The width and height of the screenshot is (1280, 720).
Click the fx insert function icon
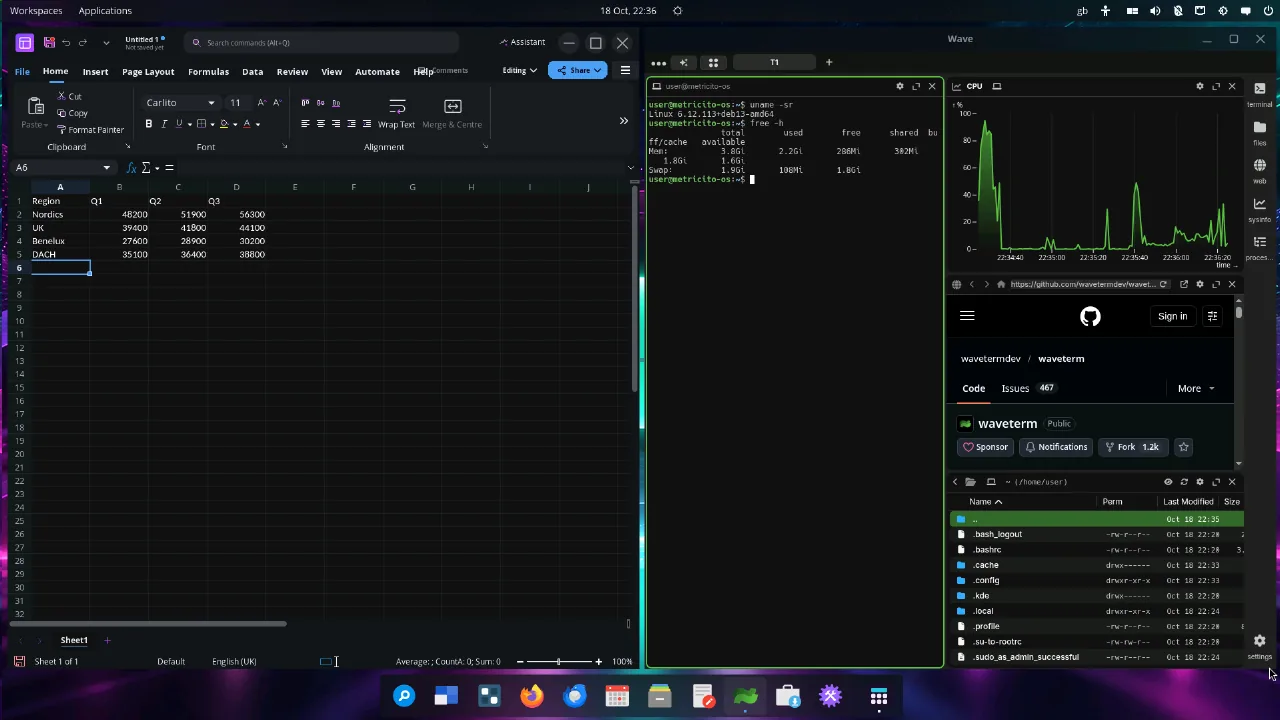point(131,168)
